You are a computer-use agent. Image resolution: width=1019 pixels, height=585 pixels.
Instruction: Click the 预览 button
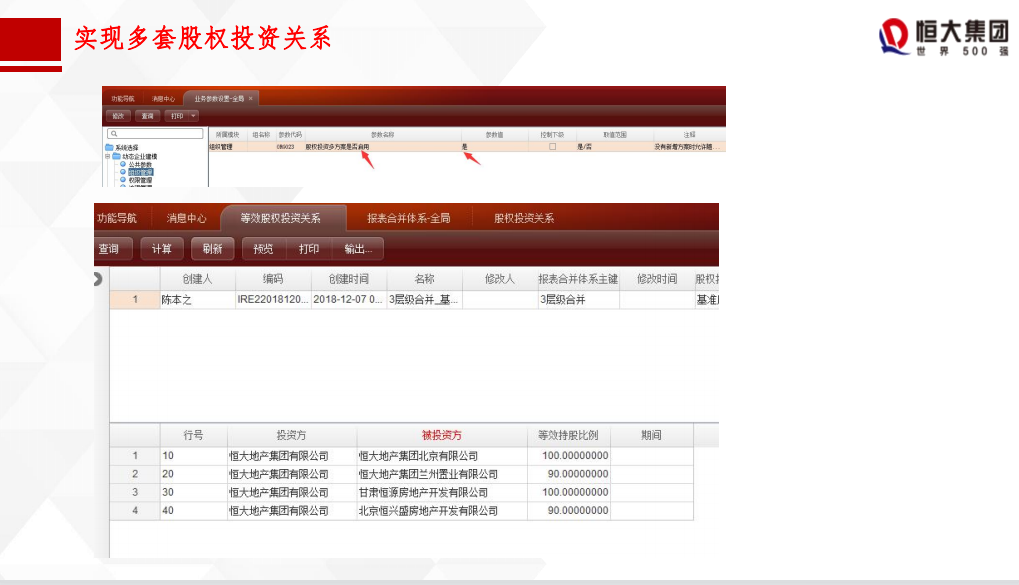[263, 249]
